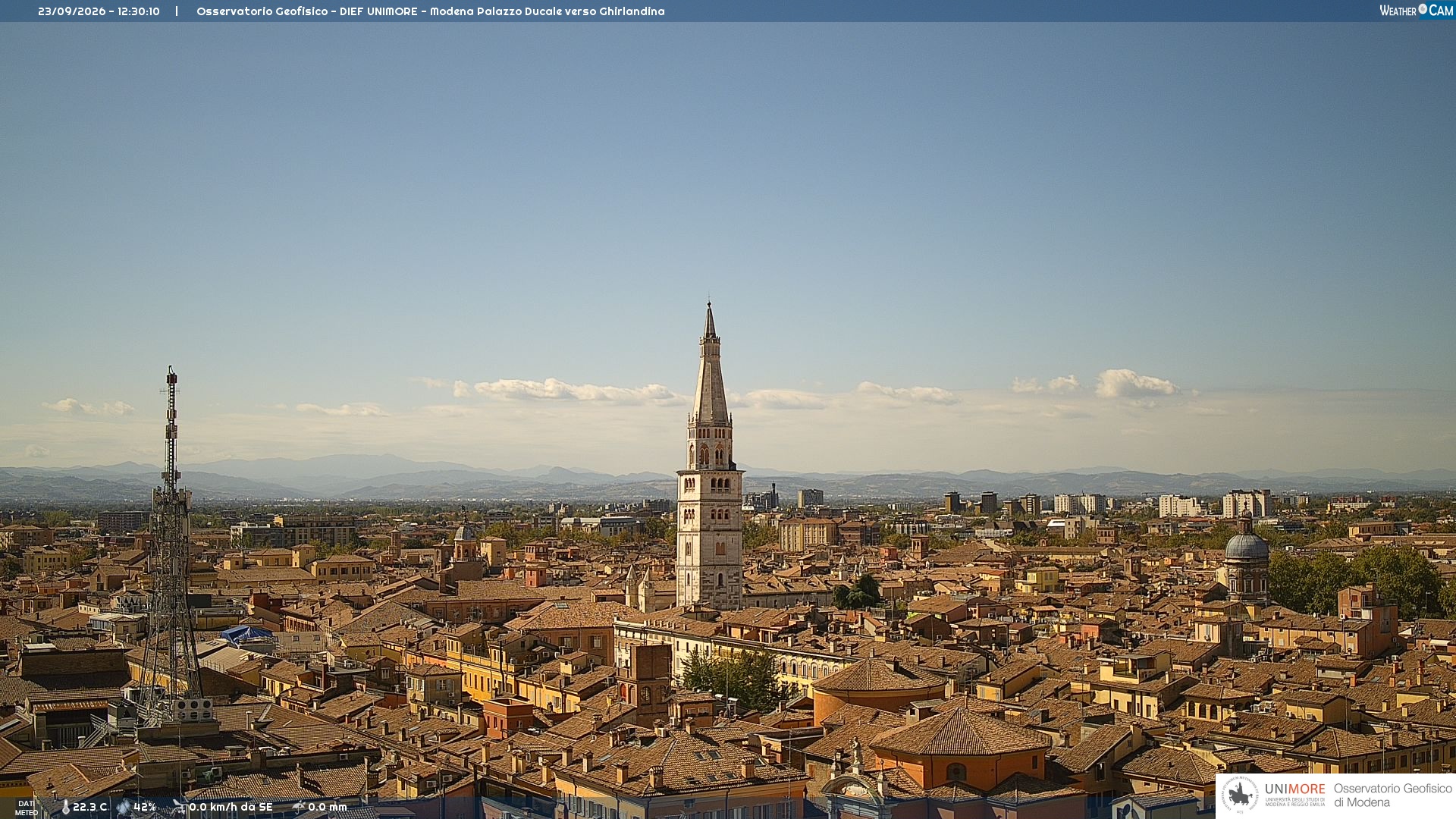Click the thermometer temperature icon

(x=65, y=808)
